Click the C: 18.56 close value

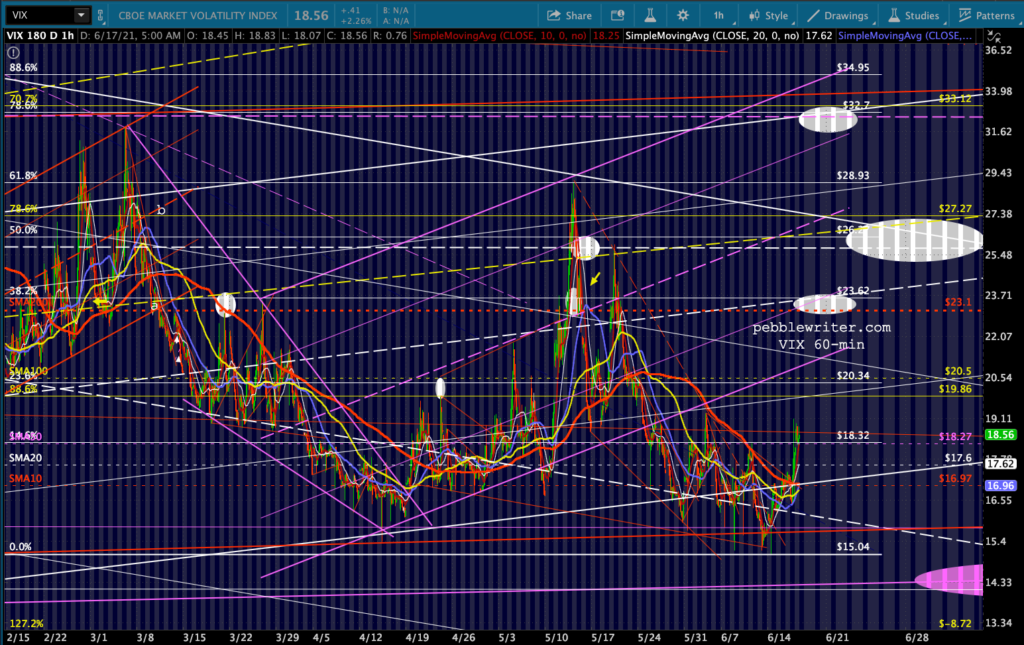(x=345, y=35)
